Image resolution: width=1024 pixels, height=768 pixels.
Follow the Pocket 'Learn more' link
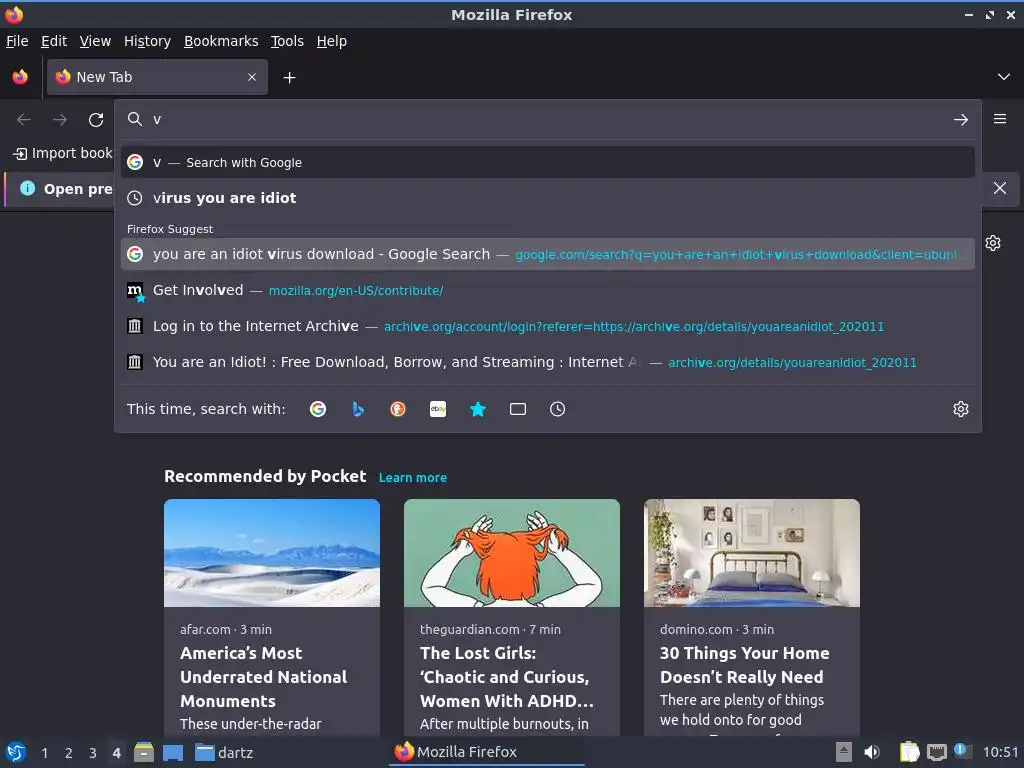pyautogui.click(x=413, y=477)
